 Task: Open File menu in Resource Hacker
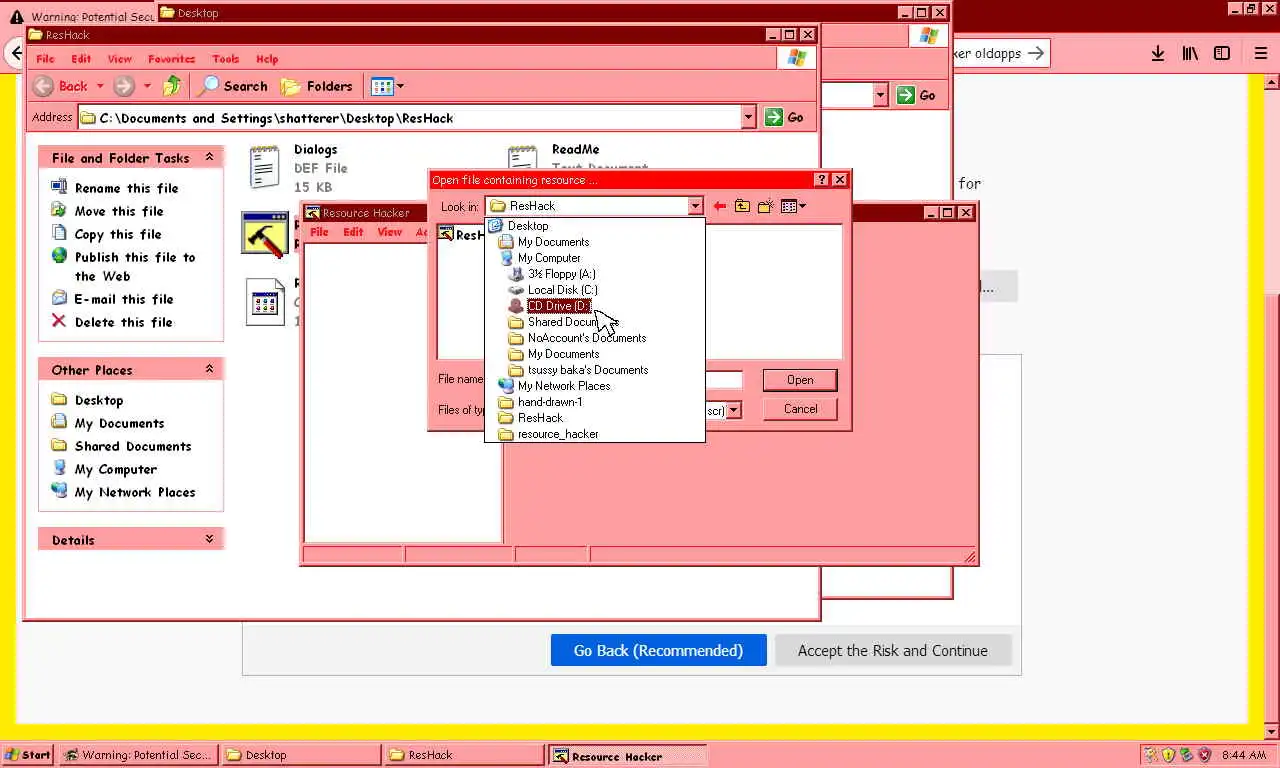tap(319, 232)
